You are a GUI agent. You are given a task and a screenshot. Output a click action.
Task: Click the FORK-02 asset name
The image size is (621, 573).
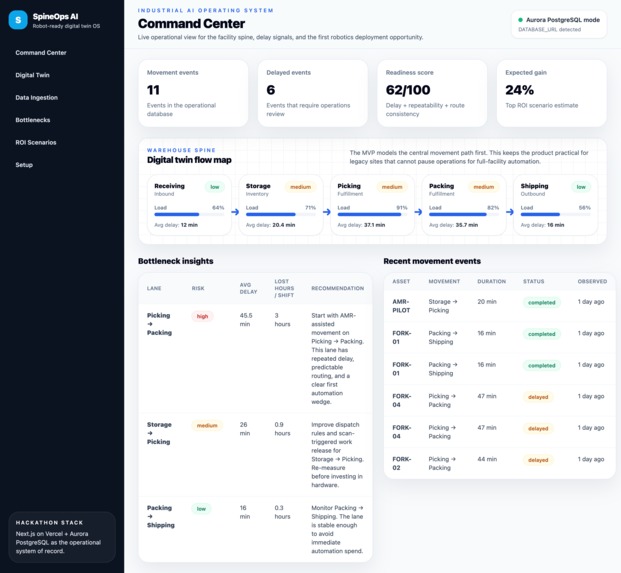(402, 463)
